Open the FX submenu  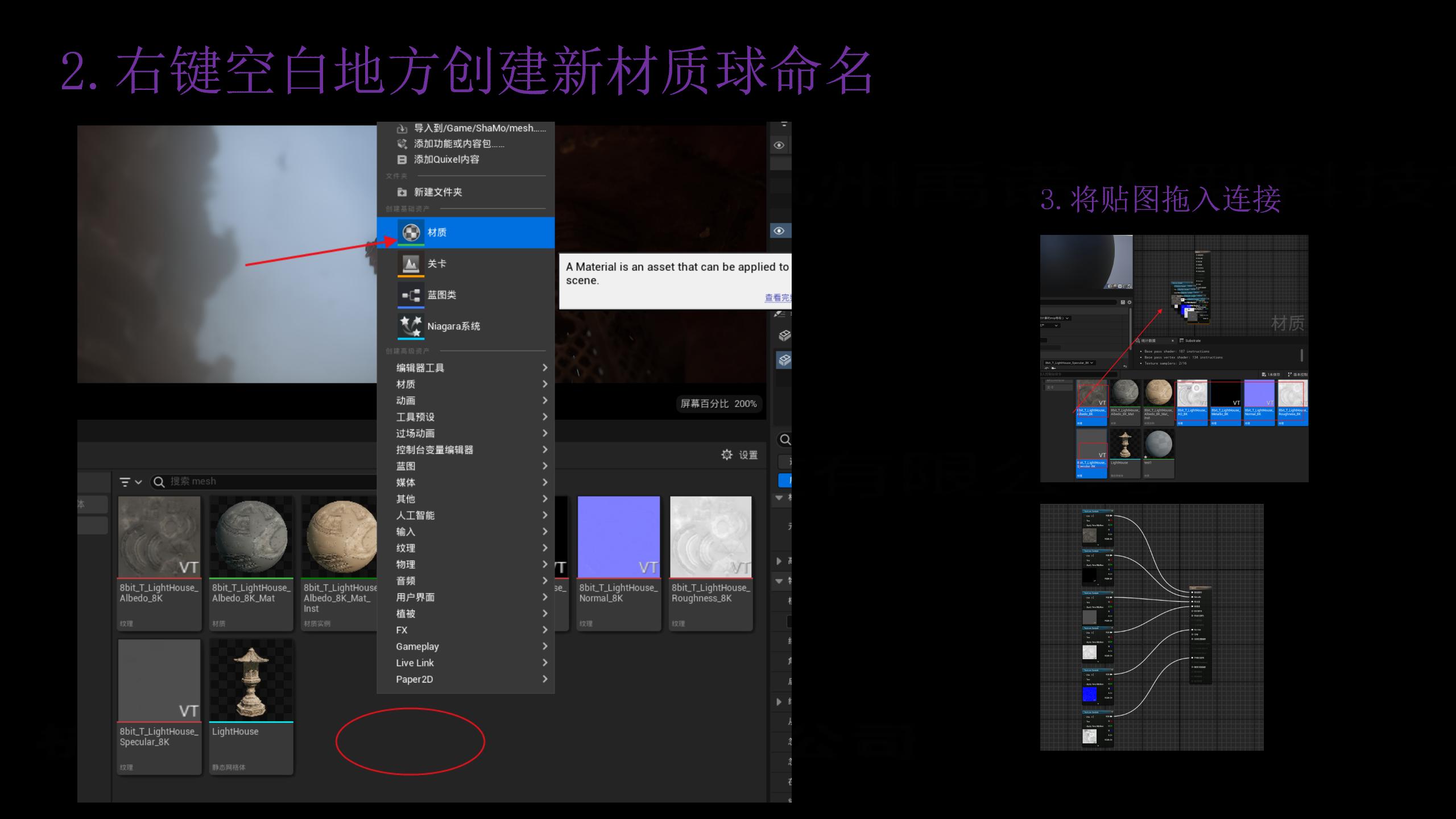click(x=465, y=630)
